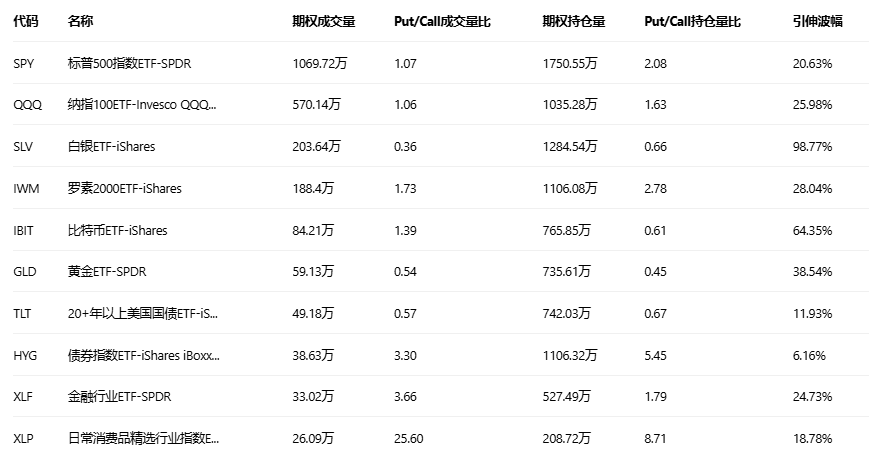Image resolution: width=869 pixels, height=458 pixels.
Task: Open 罗素2000ETF-iShares name link
Action: [124, 188]
